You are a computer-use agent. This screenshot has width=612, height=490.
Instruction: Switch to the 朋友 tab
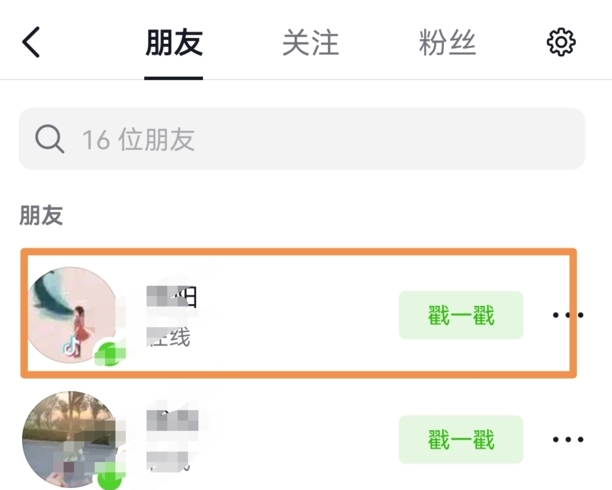[x=174, y=42]
